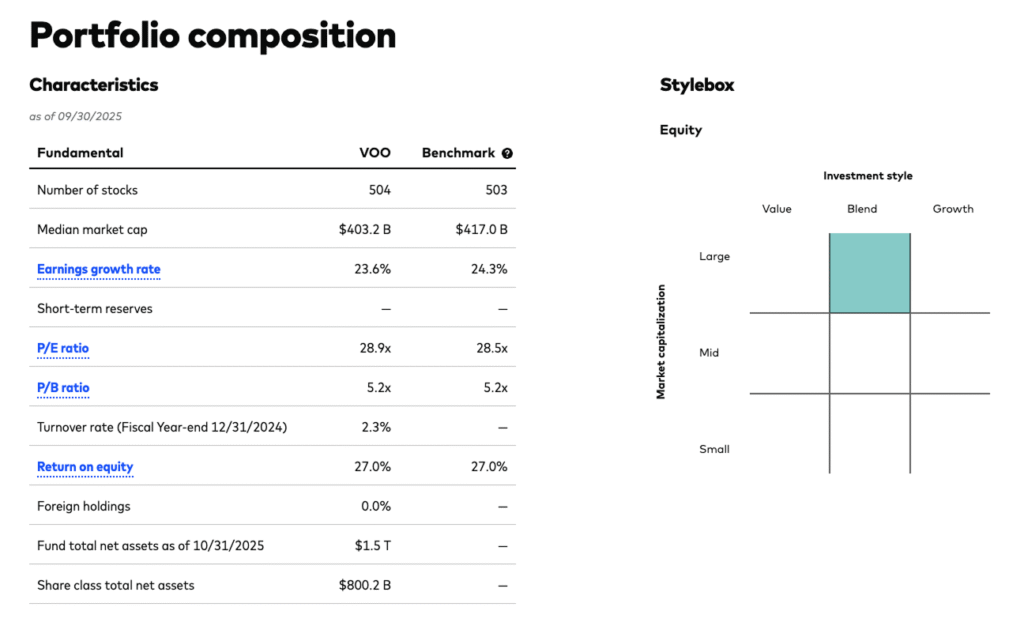Viewport: 1024px width, 630px height.
Task: Click the Turnover rate row label
Action: pyautogui.click(x=162, y=427)
